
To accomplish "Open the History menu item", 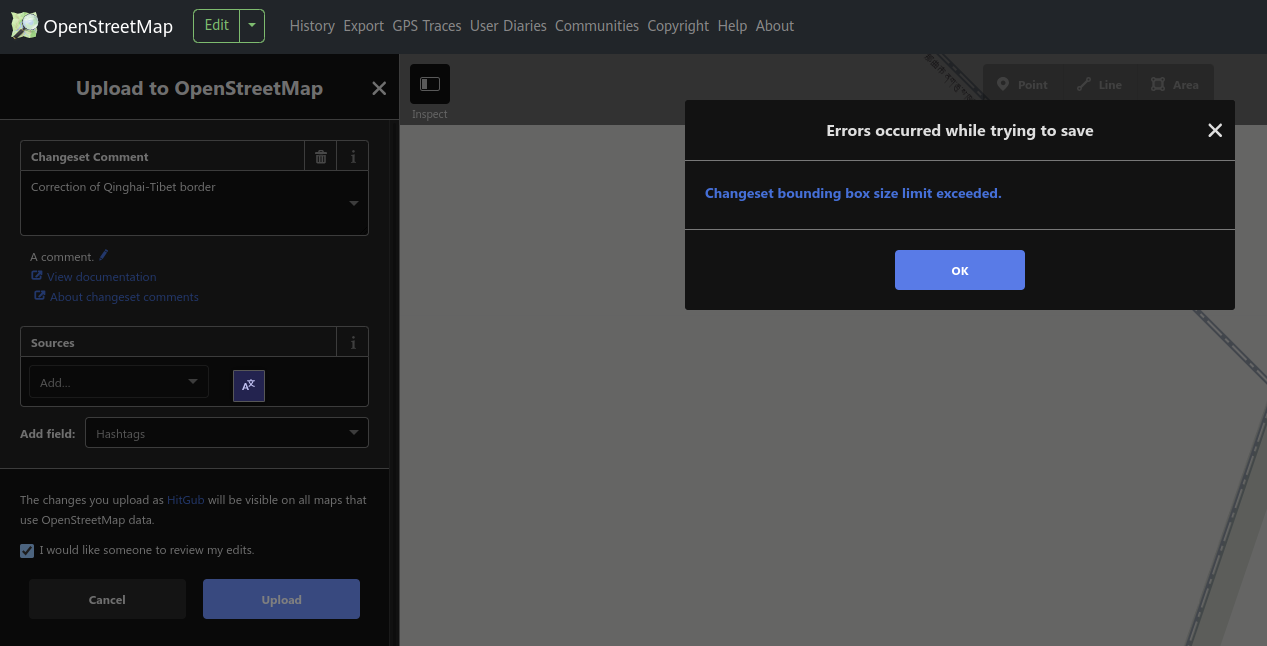I will [x=312, y=26].
